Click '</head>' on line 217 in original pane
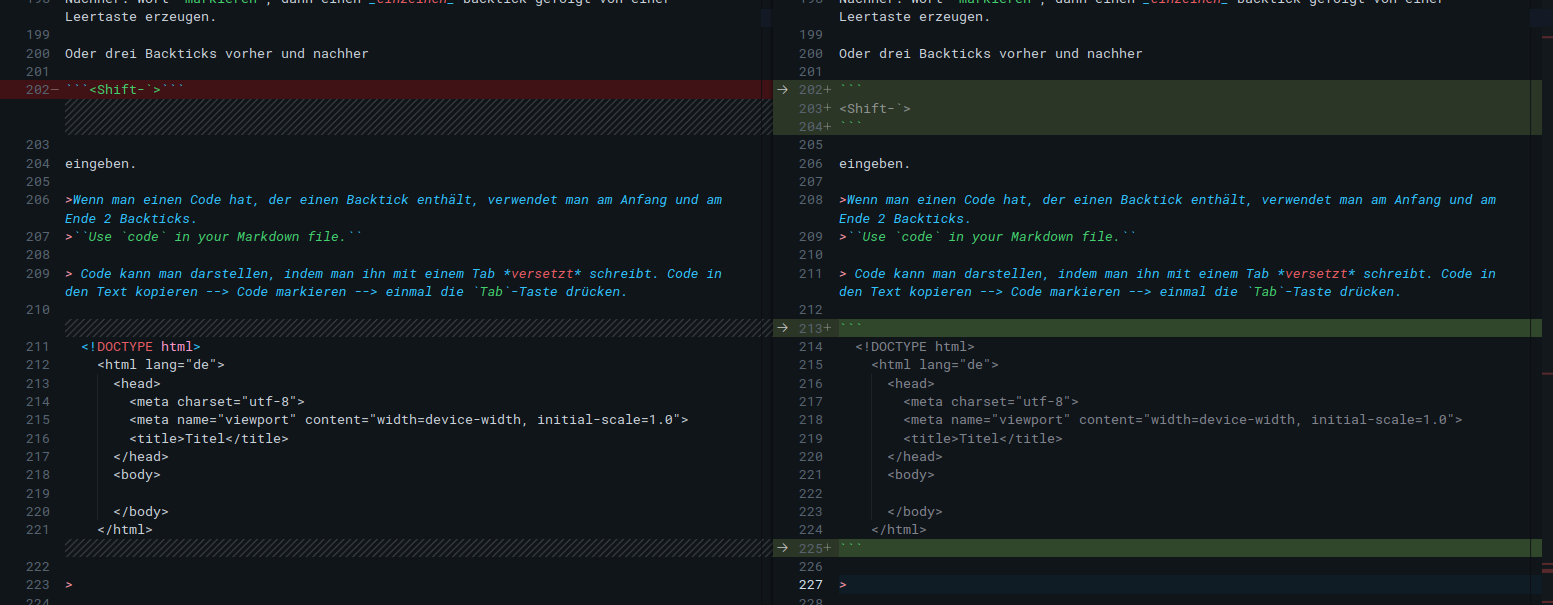The width and height of the screenshot is (1553, 605). click(x=141, y=457)
